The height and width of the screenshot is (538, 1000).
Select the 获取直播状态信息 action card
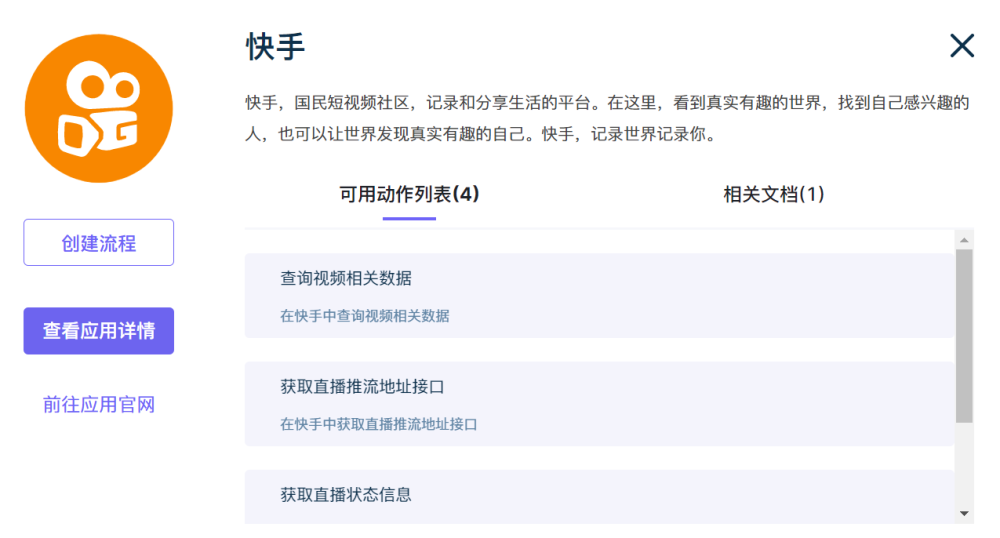point(599,497)
